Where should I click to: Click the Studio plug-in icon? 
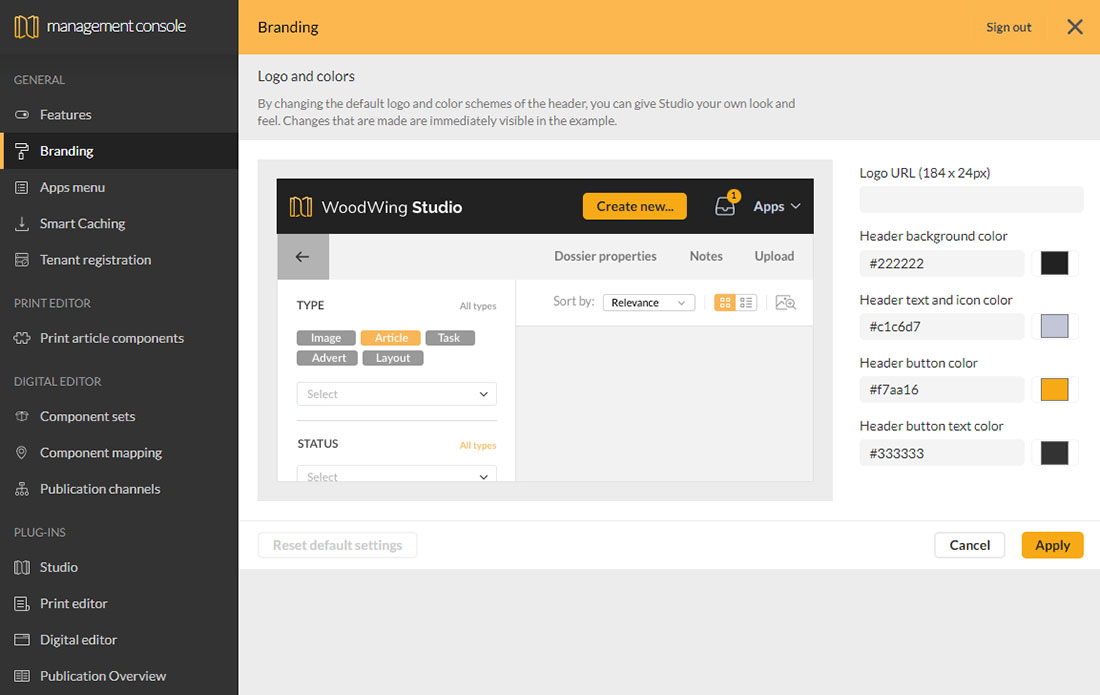tap(22, 567)
